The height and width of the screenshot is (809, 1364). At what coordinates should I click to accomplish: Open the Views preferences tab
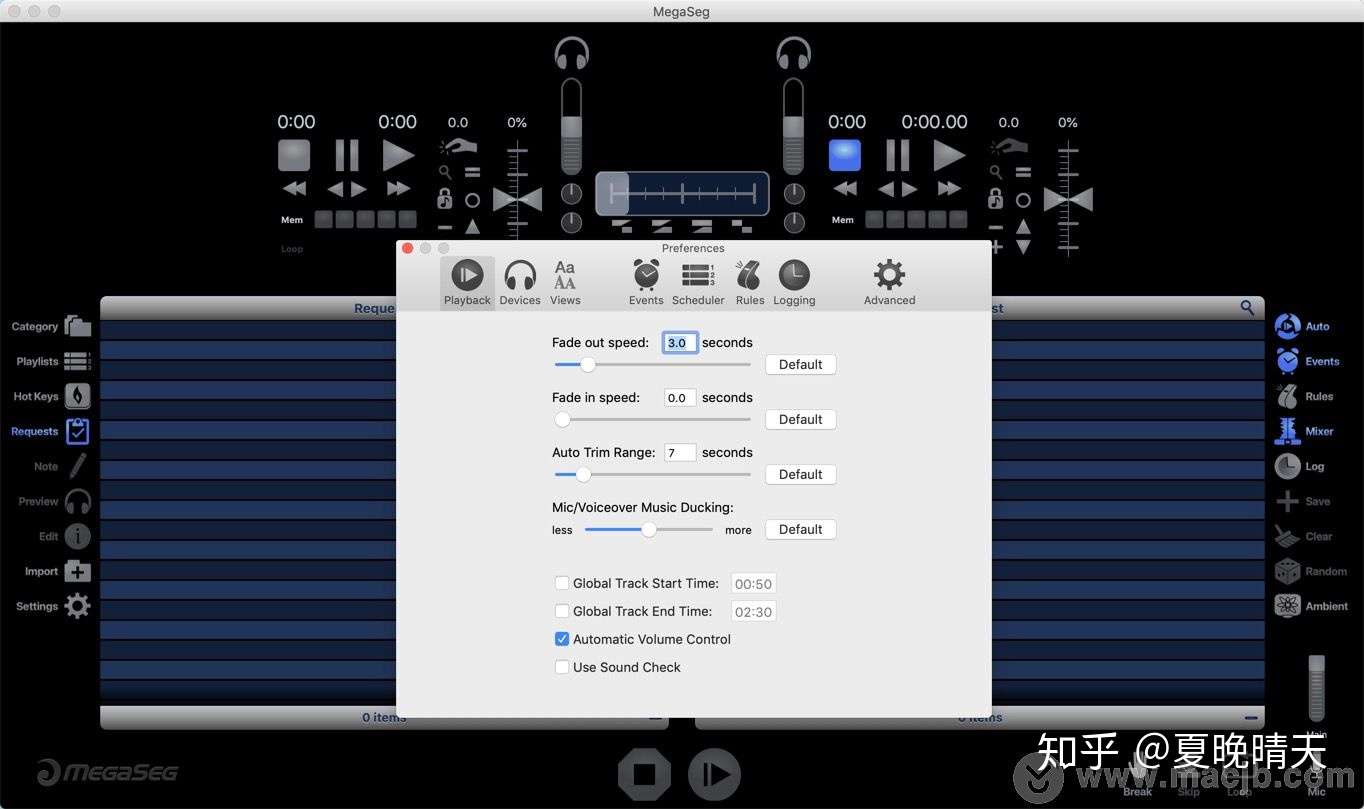(565, 282)
